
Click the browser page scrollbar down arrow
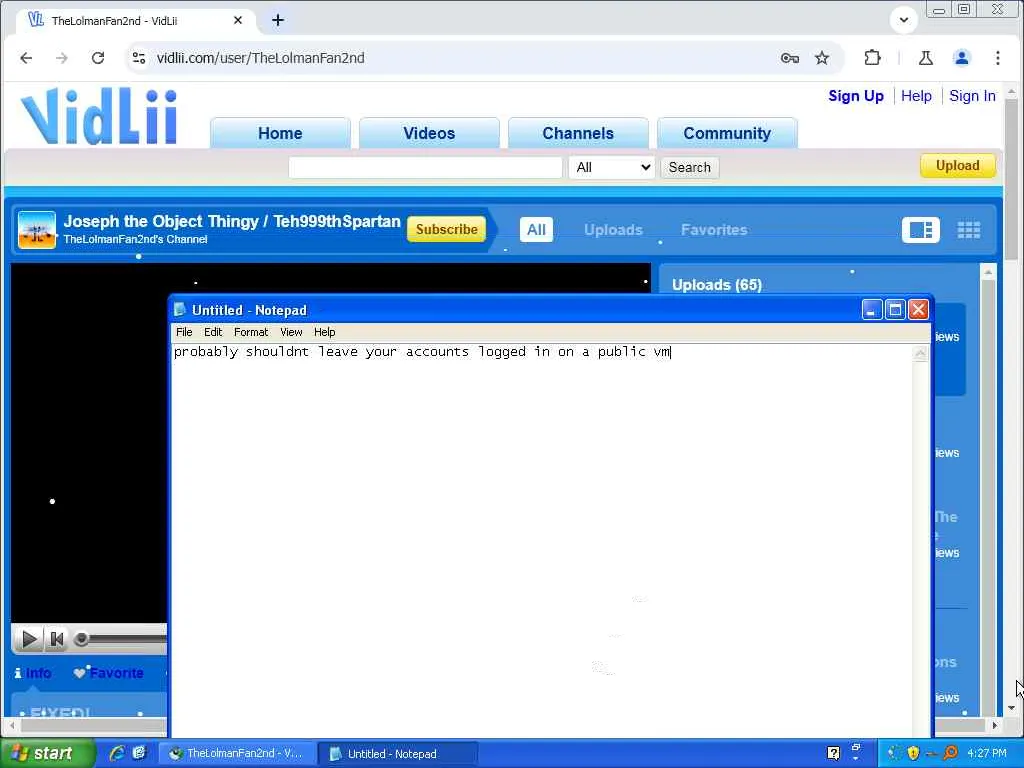click(1011, 708)
